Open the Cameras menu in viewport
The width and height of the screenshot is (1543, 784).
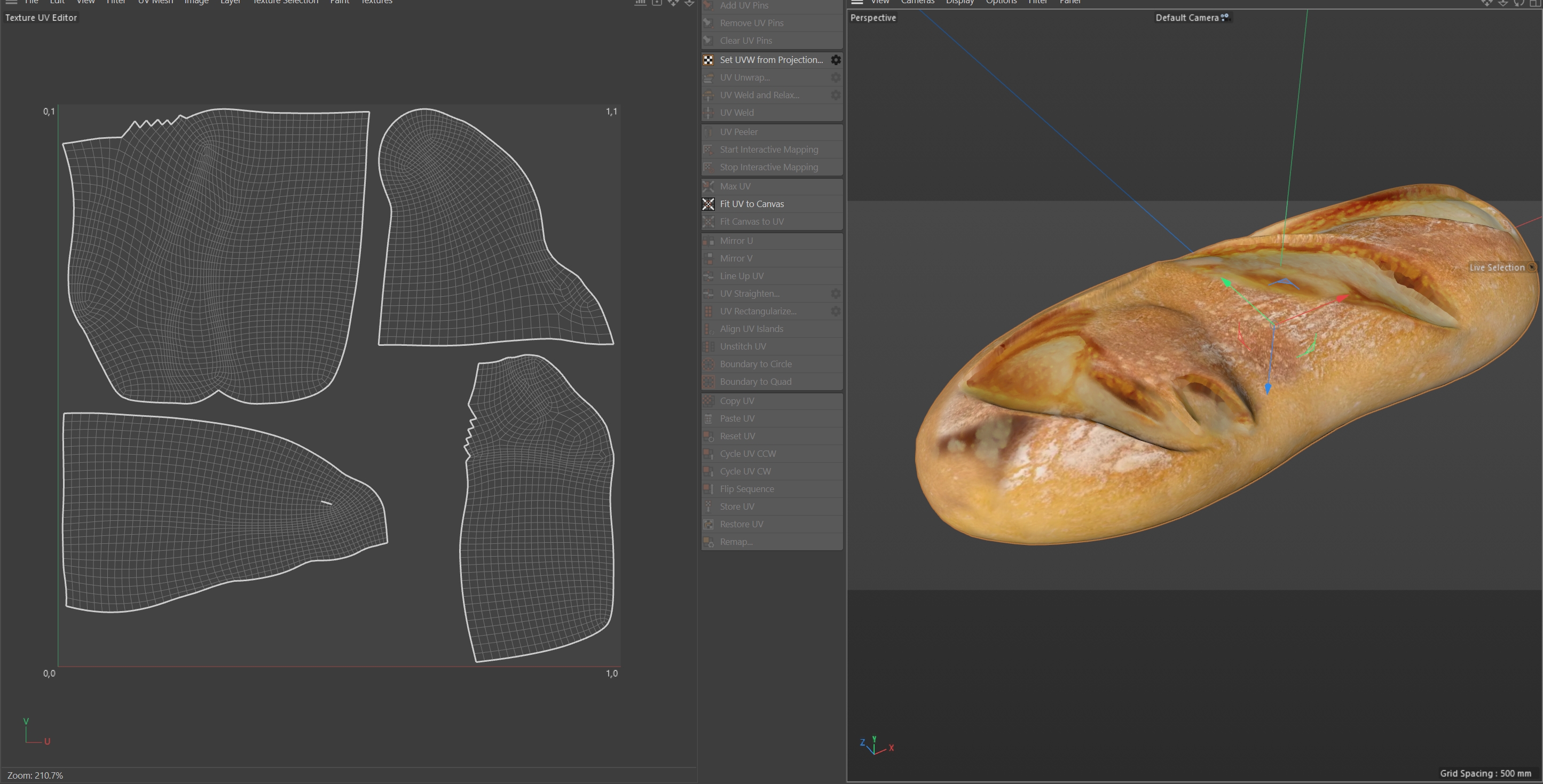pos(917,2)
